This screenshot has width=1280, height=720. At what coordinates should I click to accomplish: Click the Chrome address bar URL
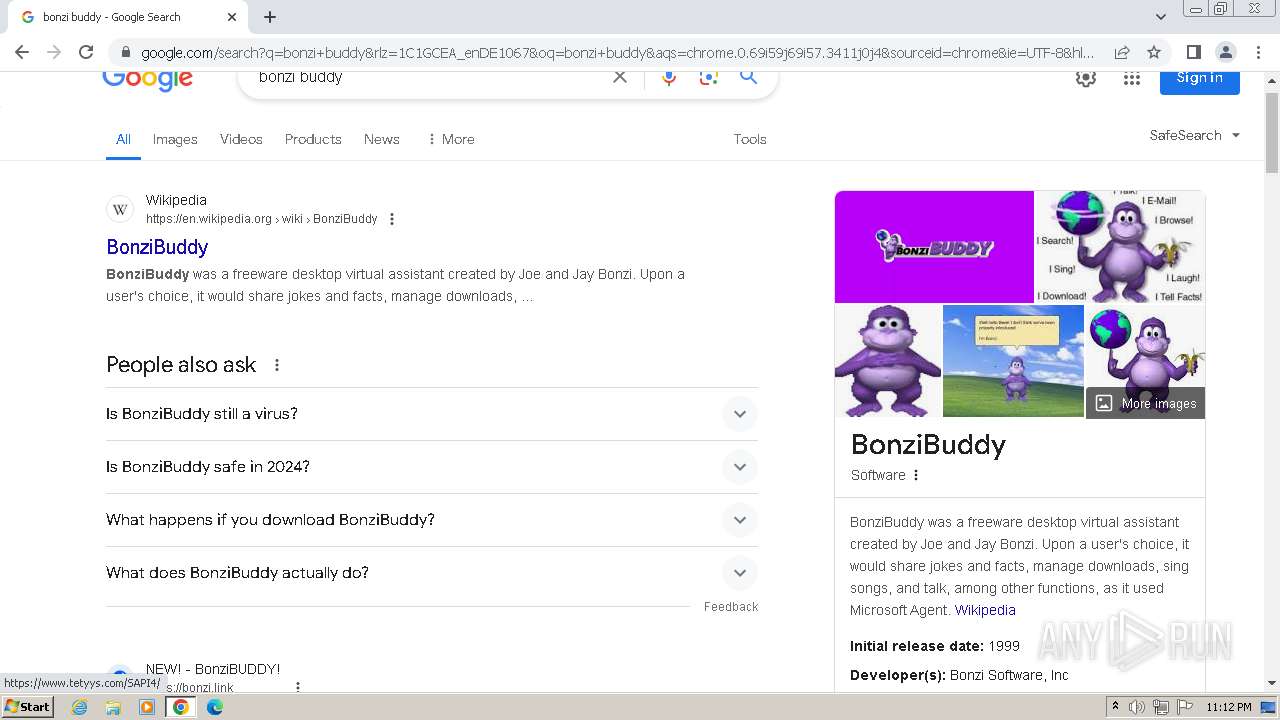pos(617,53)
